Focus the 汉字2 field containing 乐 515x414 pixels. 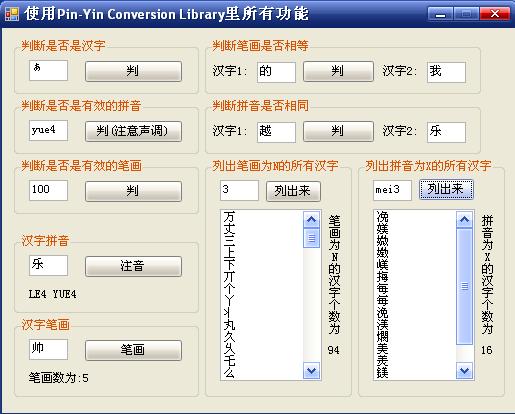click(446, 132)
